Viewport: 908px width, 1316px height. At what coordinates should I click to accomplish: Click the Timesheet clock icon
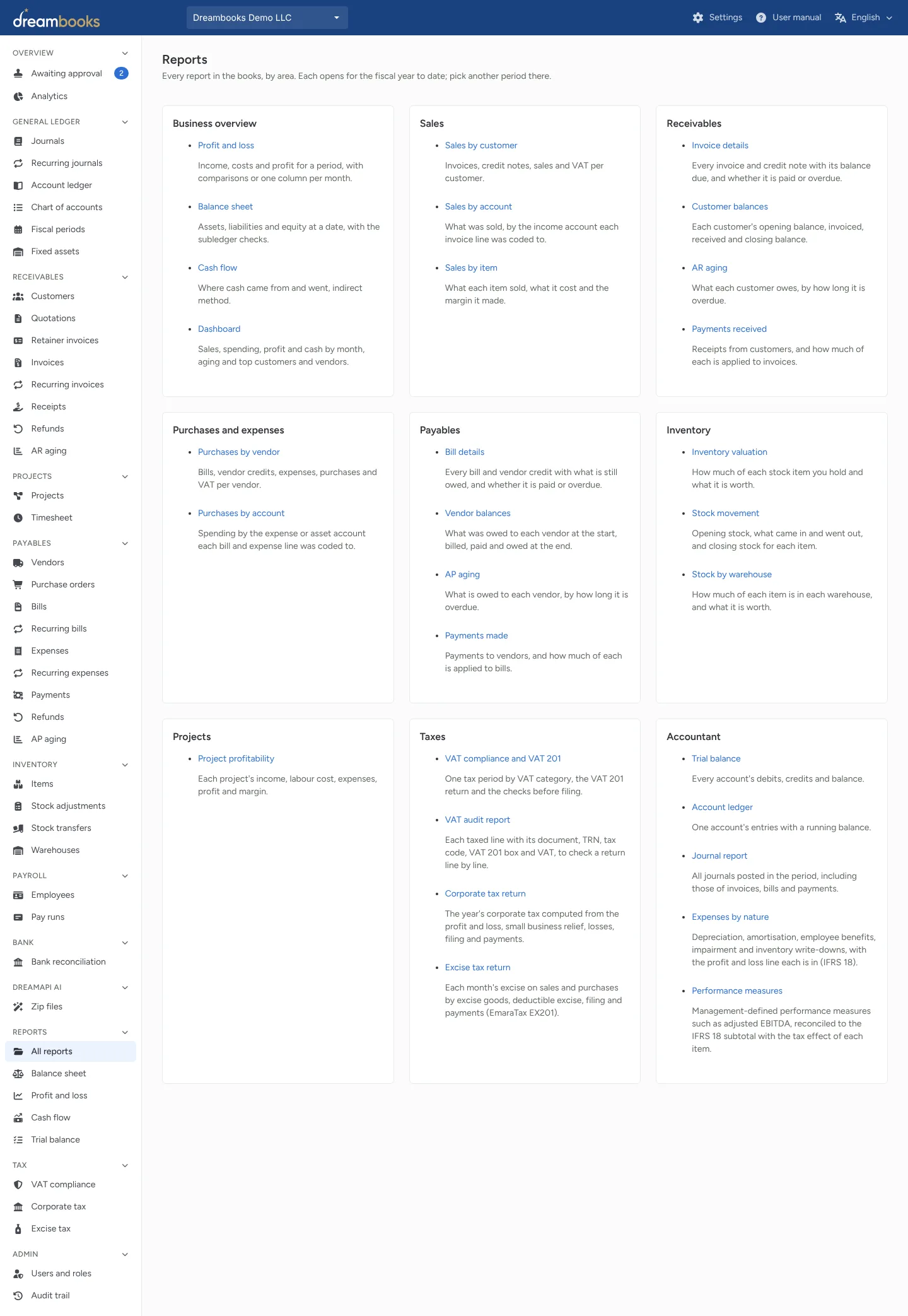click(18, 517)
